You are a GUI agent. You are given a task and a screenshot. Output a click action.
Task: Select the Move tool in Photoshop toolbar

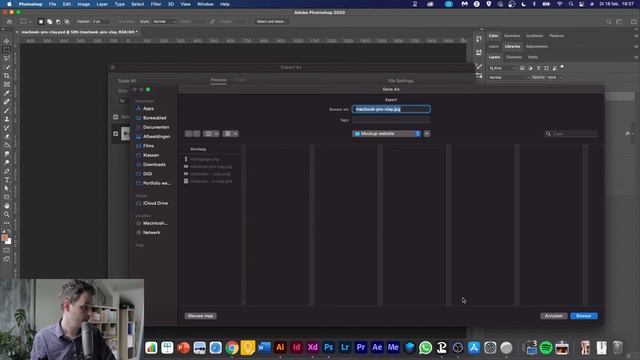click(7, 41)
